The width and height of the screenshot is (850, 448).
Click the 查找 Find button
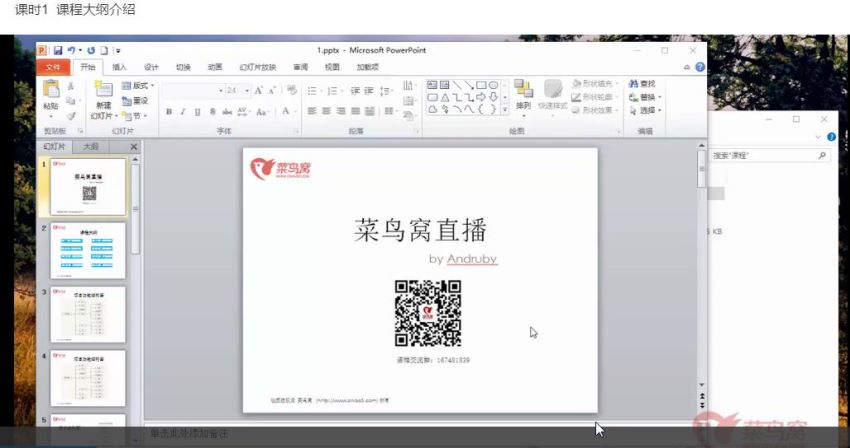tap(642, 84)
